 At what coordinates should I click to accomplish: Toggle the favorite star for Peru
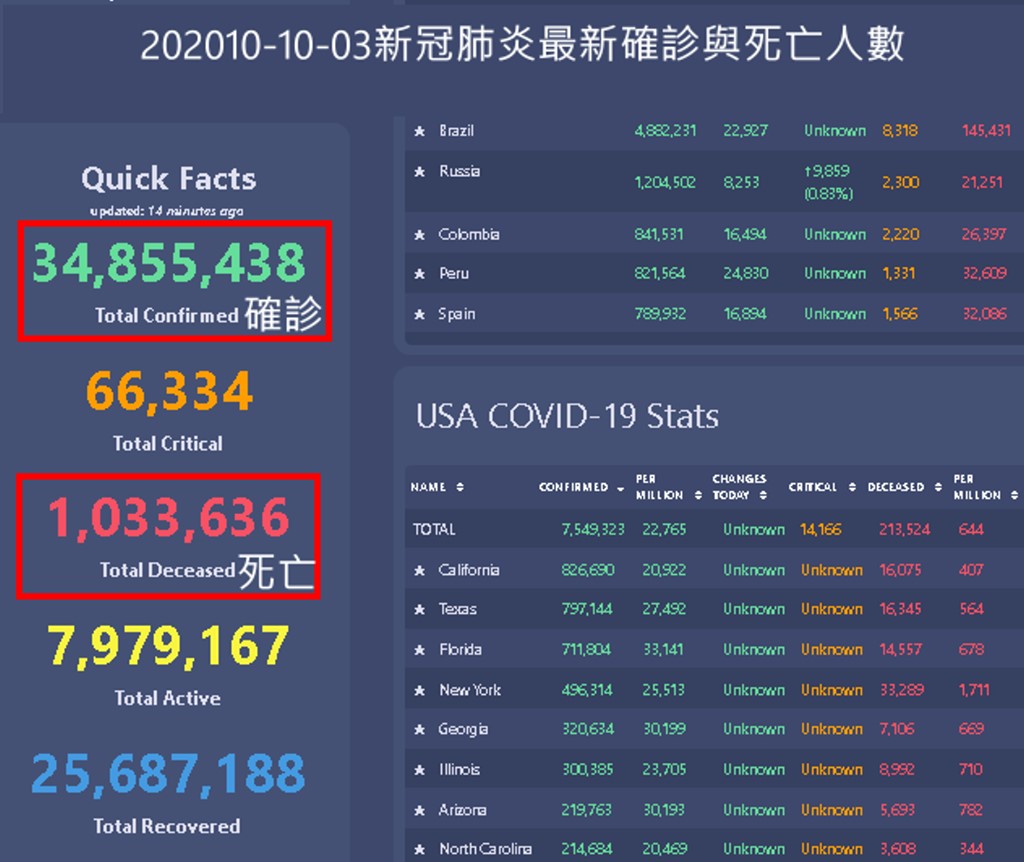420,274
